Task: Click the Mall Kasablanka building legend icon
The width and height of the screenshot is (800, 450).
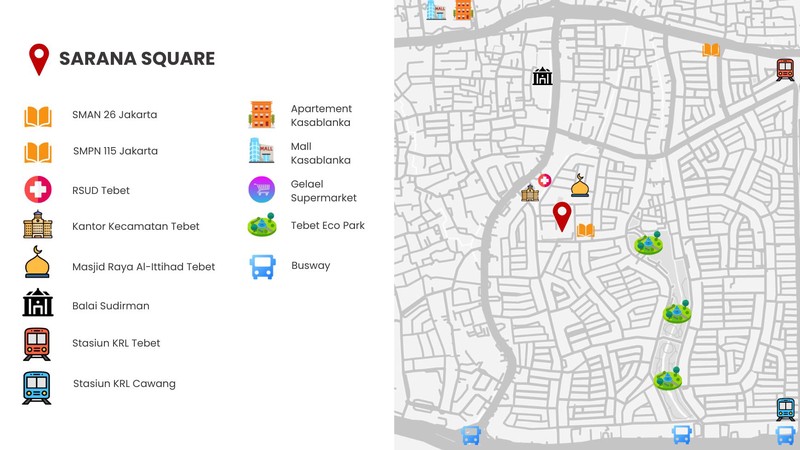Action: click(261, 151)
